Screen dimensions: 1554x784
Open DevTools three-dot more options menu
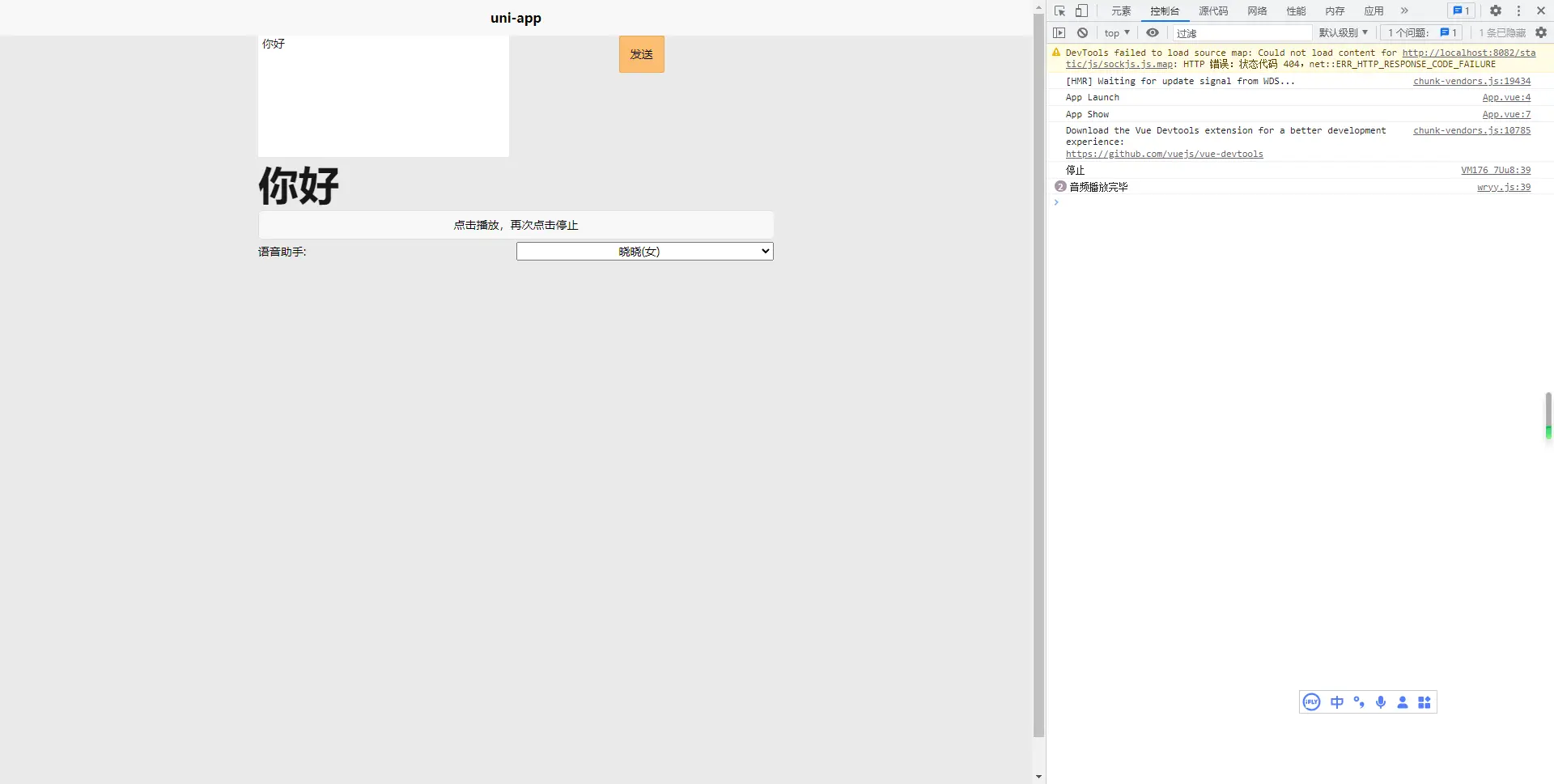(1518, 11)
